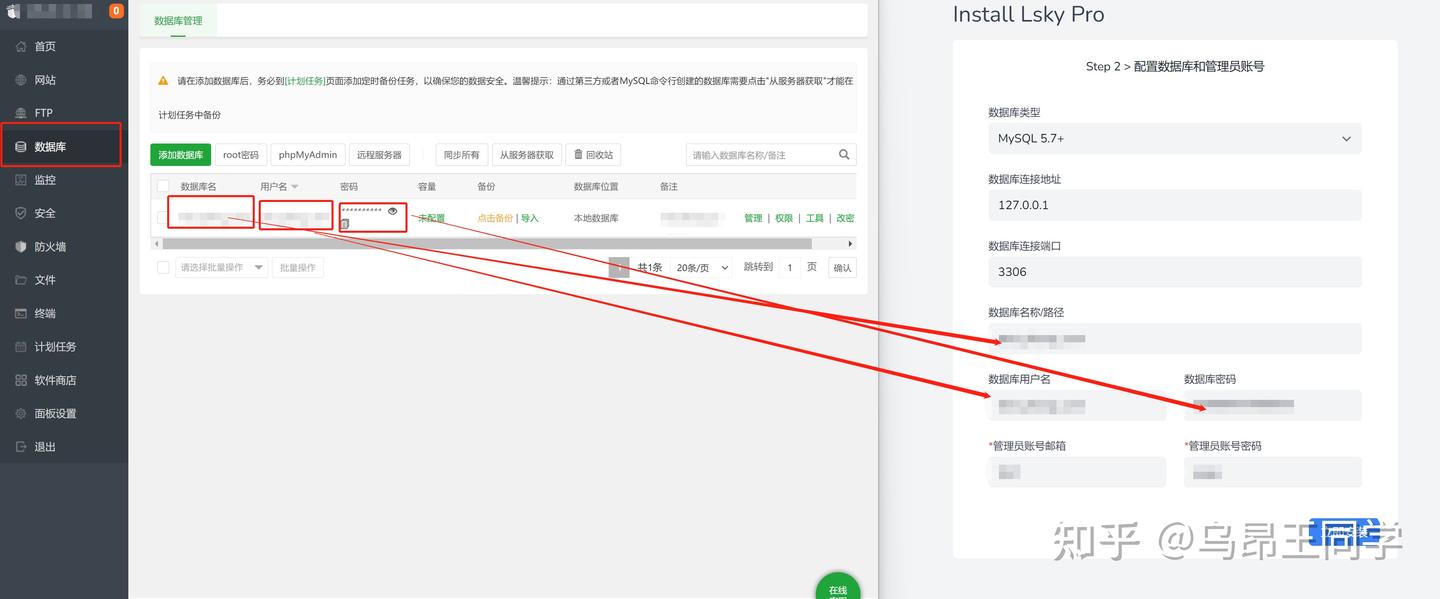1440x599 pixels.
Task: Click the green 添加数据库 button
Action: pos(179,154)
